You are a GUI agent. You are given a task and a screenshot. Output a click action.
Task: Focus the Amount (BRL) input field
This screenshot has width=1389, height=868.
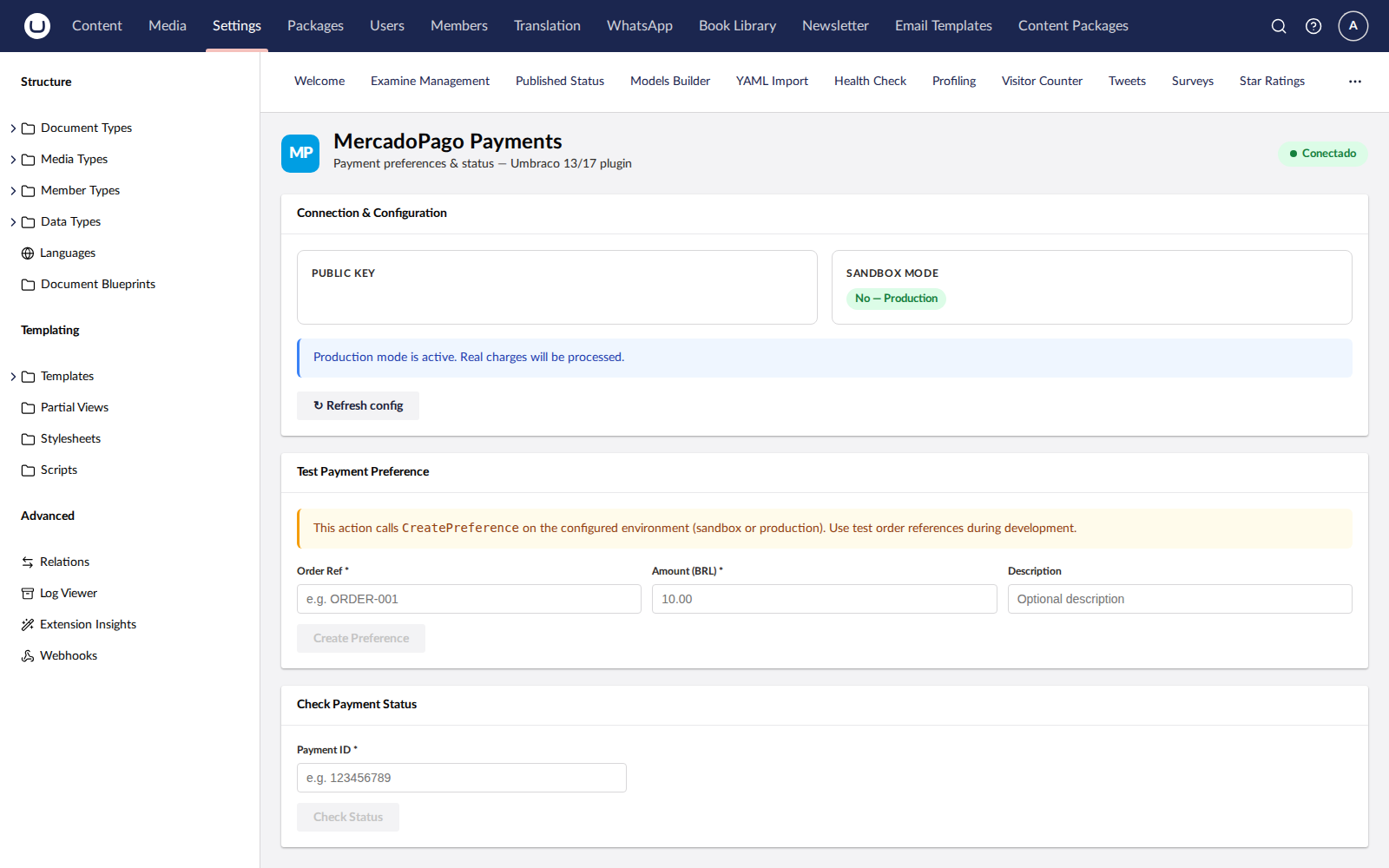[824, 599]
